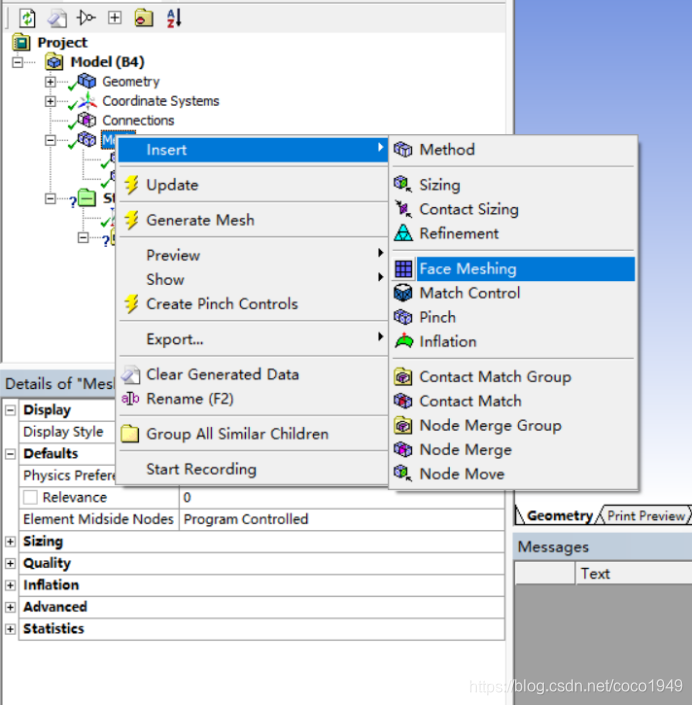Click the Sizing submenu icon
The height and width of the screenshot is (705, 693).
coord(403,184)
